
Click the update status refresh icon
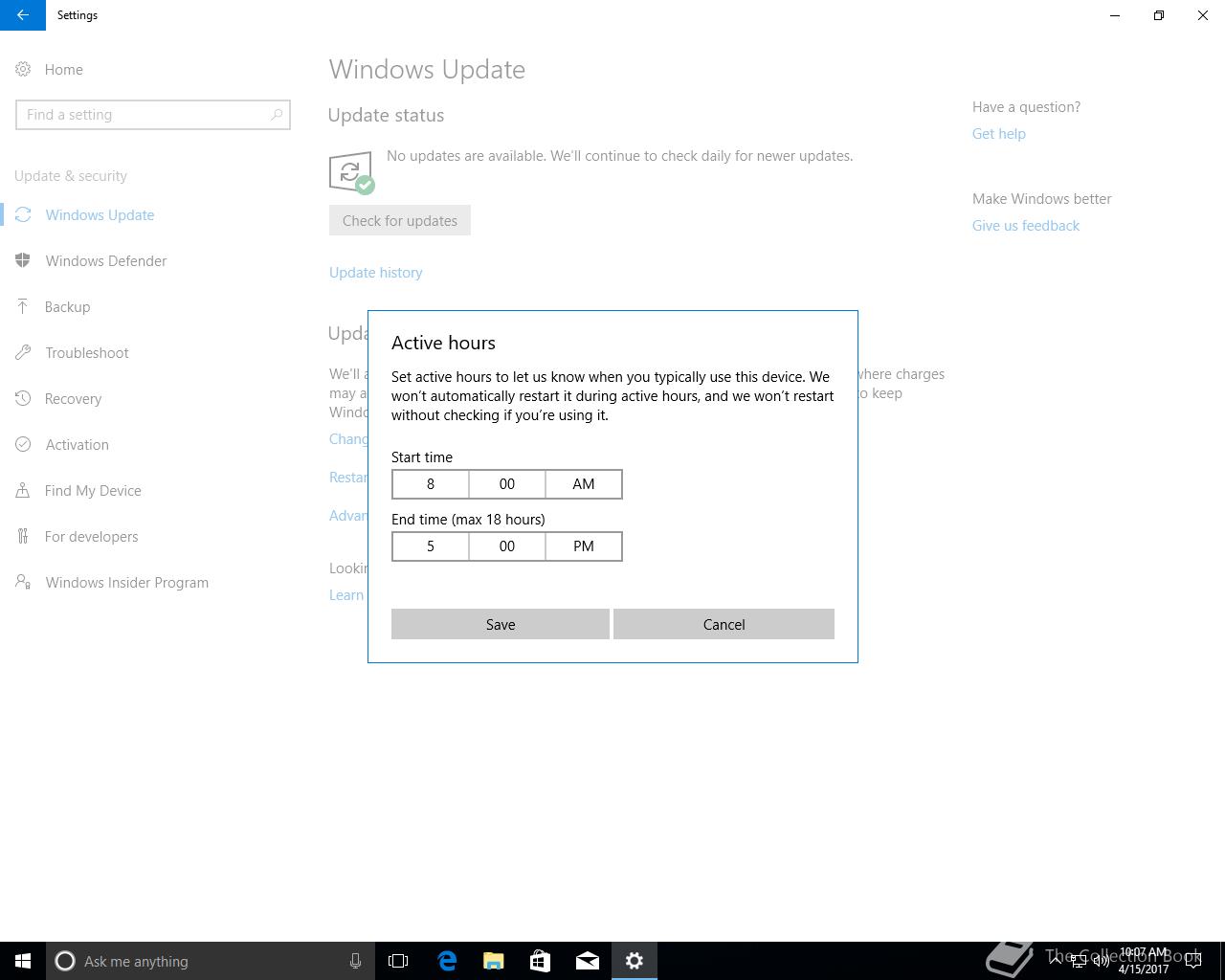(351, 173)
